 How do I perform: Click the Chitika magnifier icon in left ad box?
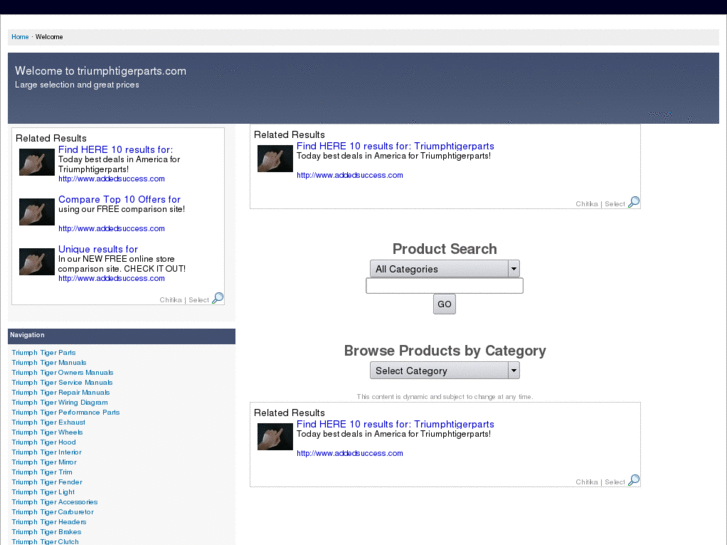coord(217,298)
